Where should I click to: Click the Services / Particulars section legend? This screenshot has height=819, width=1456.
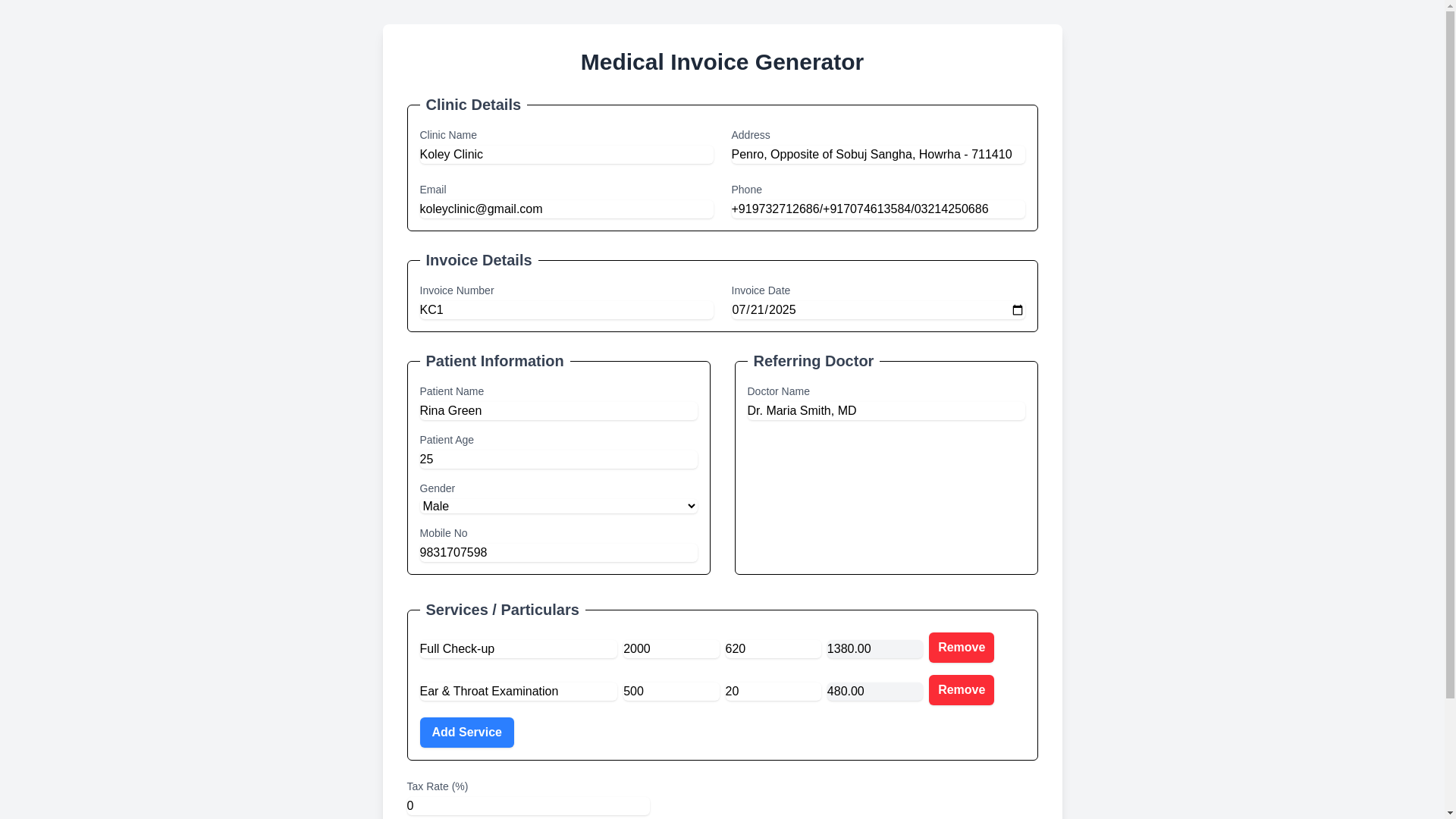pyautogui.click(x=502, y=610)
